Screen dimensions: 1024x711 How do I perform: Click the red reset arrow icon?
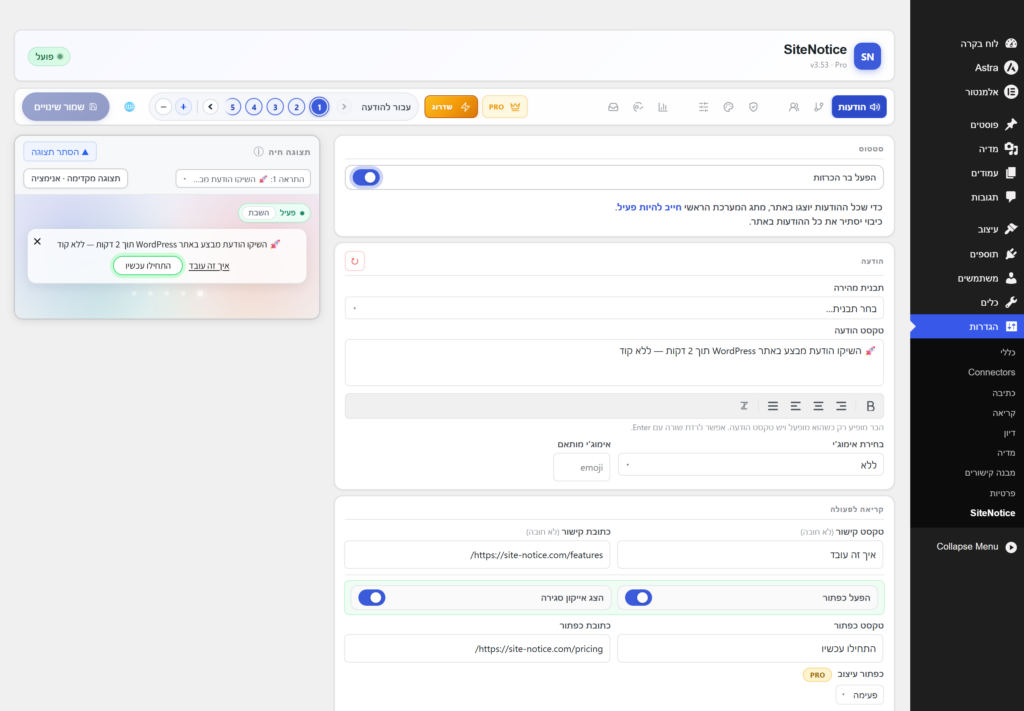click(x=355, y=261)
